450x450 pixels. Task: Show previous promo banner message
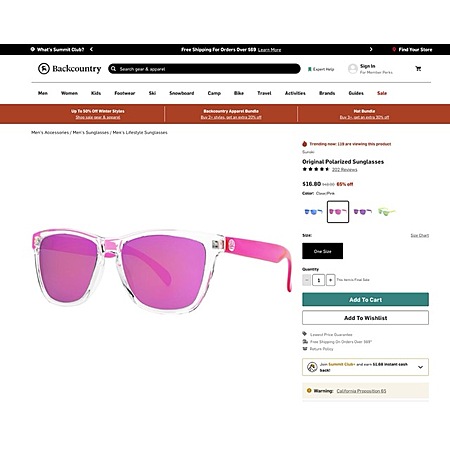tap(91, 49)
